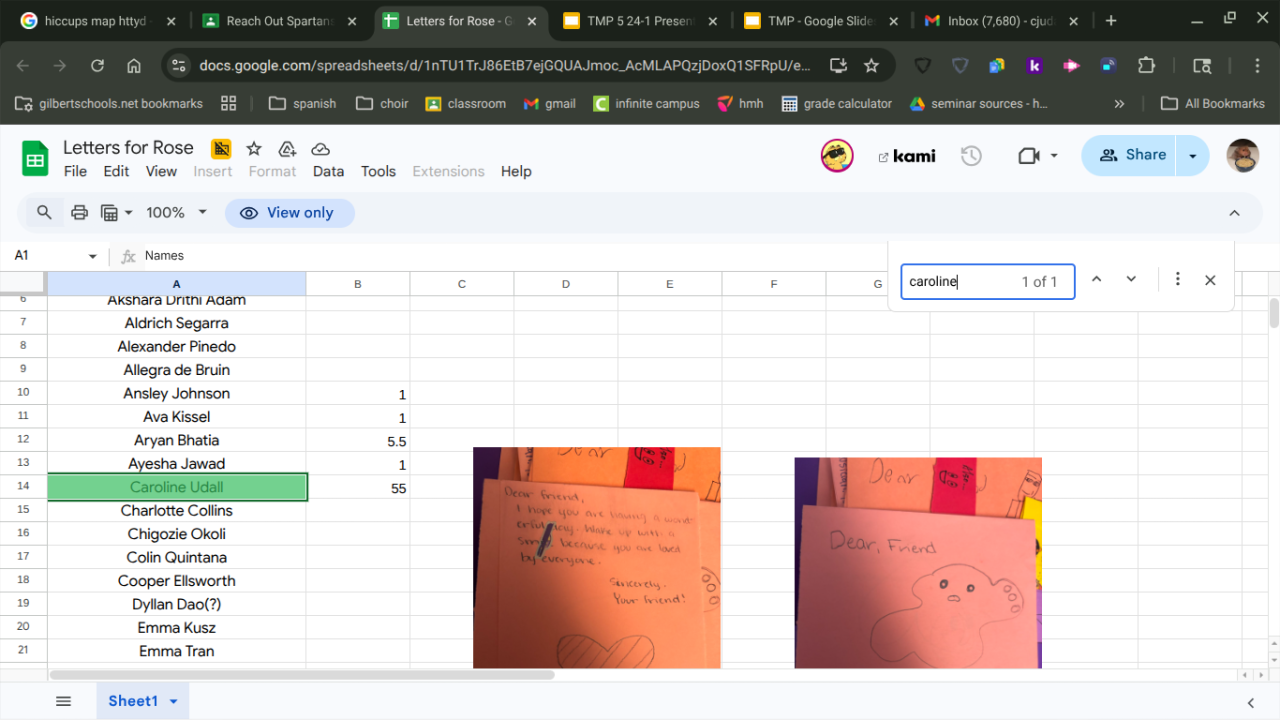The height and width of the screenshot is (720, 1280).
Task: Click the emoji avatar with sunglasses
Action: click(837, 156)
